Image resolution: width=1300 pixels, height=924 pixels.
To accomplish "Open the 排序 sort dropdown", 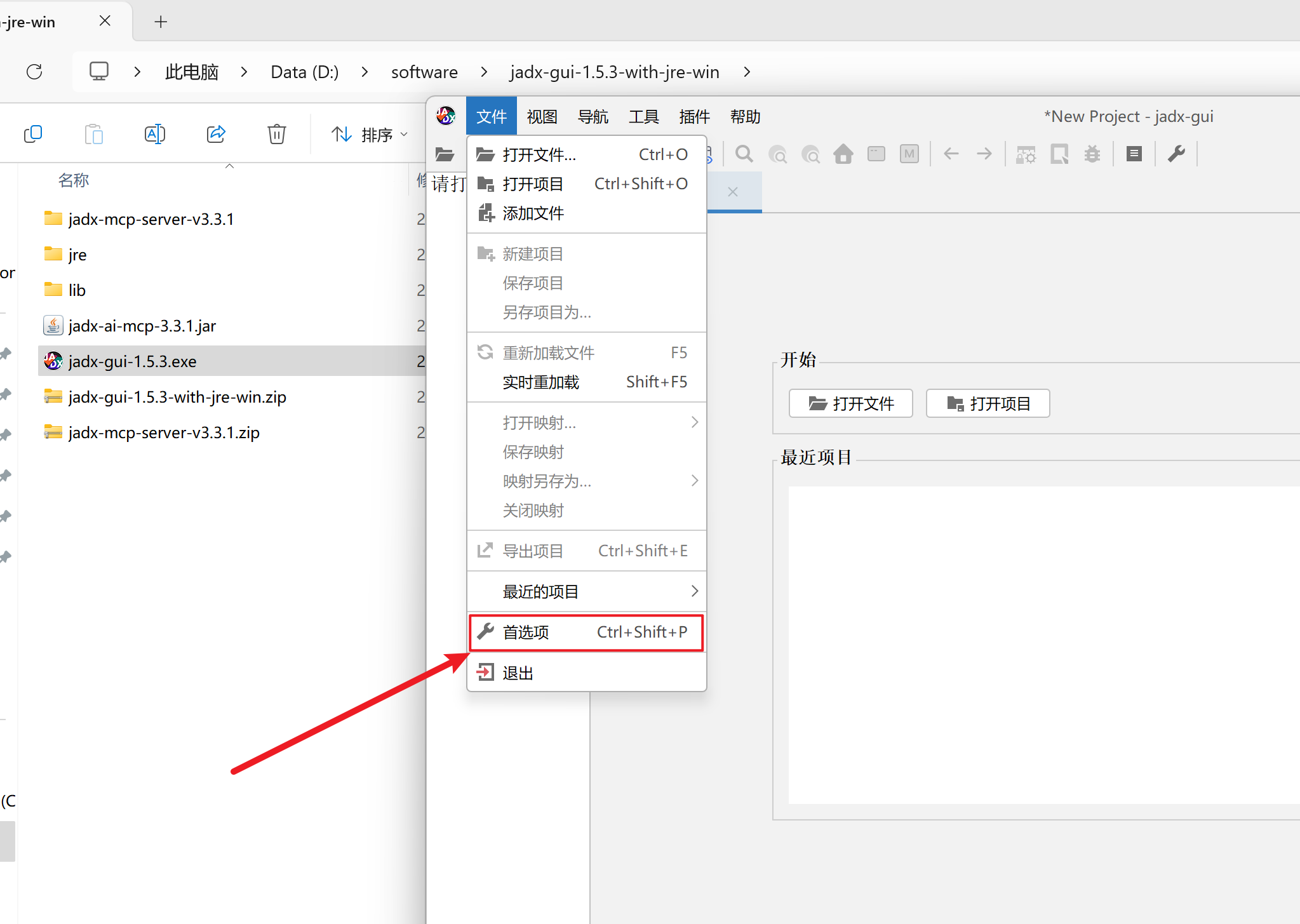I will coord(369,135).
